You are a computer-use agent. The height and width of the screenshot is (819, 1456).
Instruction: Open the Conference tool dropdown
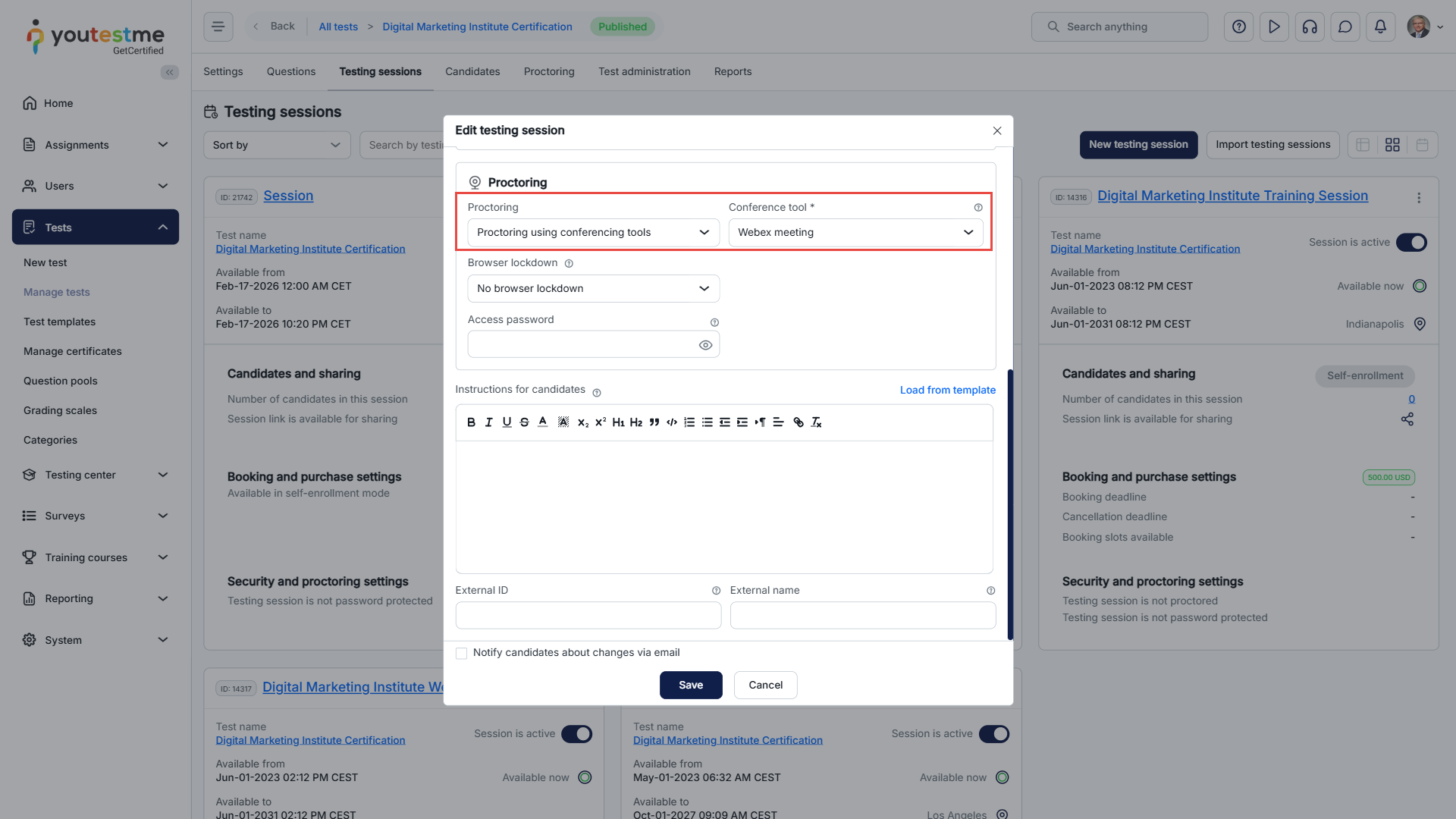point(855,233)
